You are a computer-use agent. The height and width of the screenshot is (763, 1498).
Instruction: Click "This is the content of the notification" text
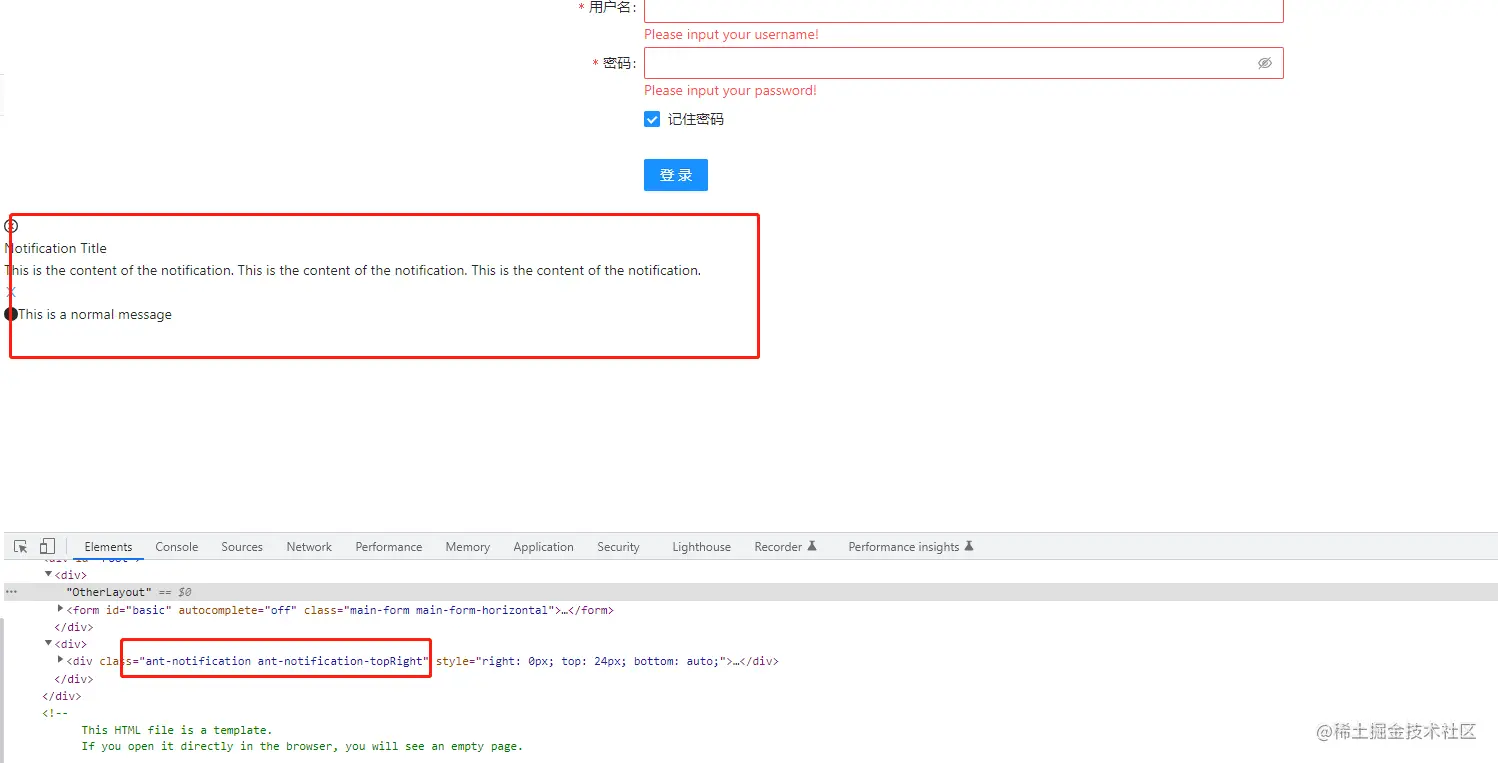pos(353,270)
